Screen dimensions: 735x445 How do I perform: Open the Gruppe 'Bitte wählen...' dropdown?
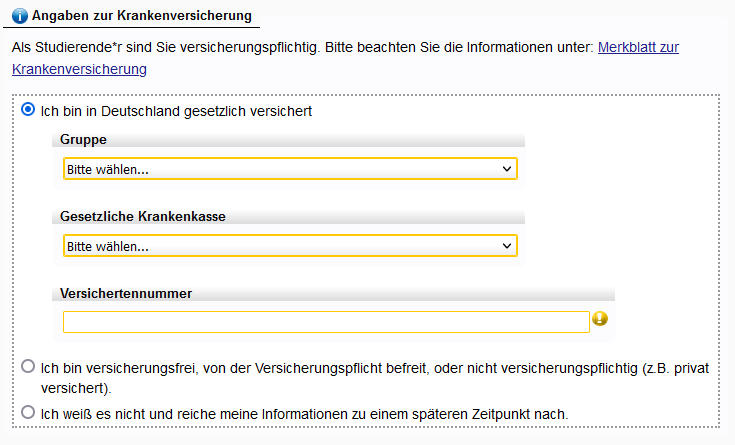[290, 169]
